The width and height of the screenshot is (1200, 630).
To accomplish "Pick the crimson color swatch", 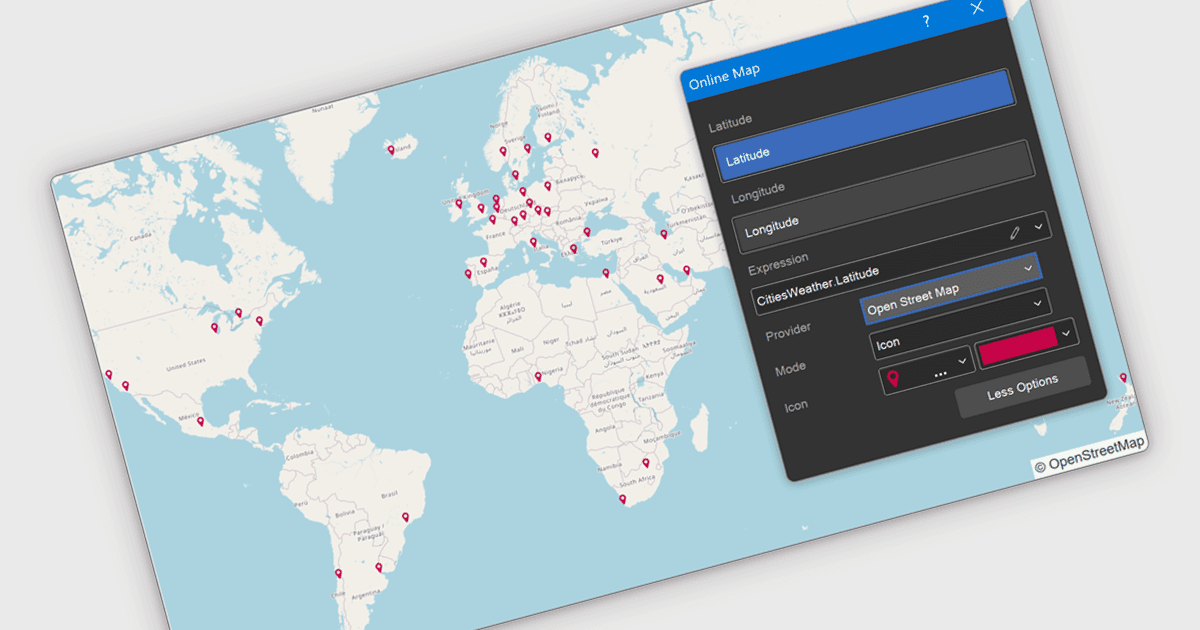I will tap(1017, 345).
